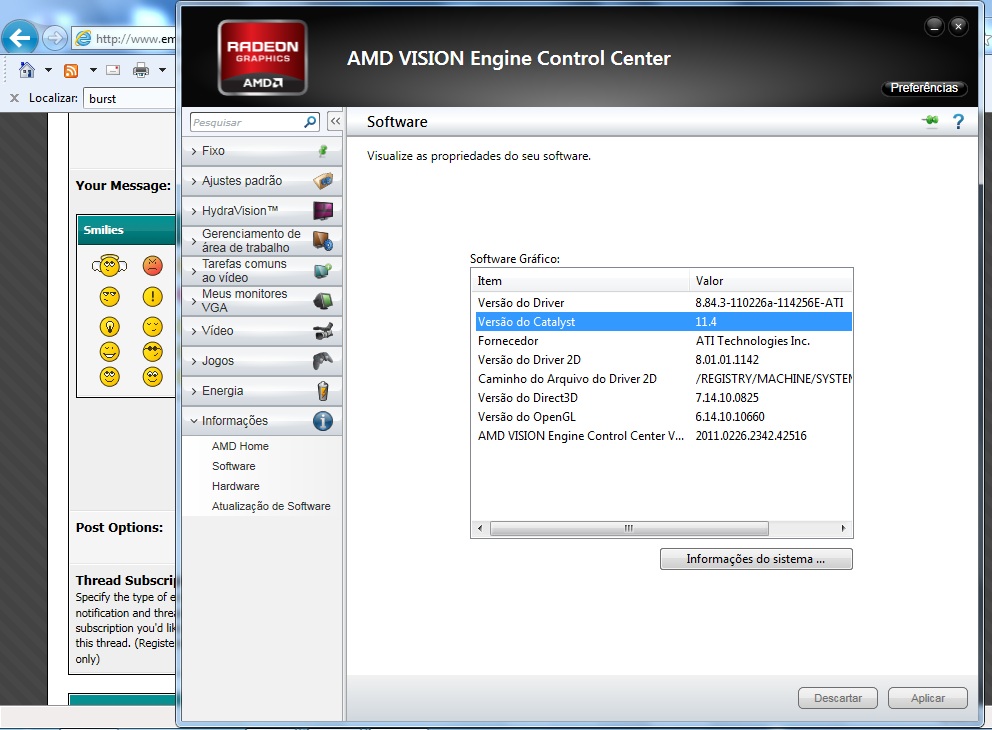Click the scrollbar left arrow in Software Gráfico
This screenshot has height=730, width=992.
coord(480,528)
